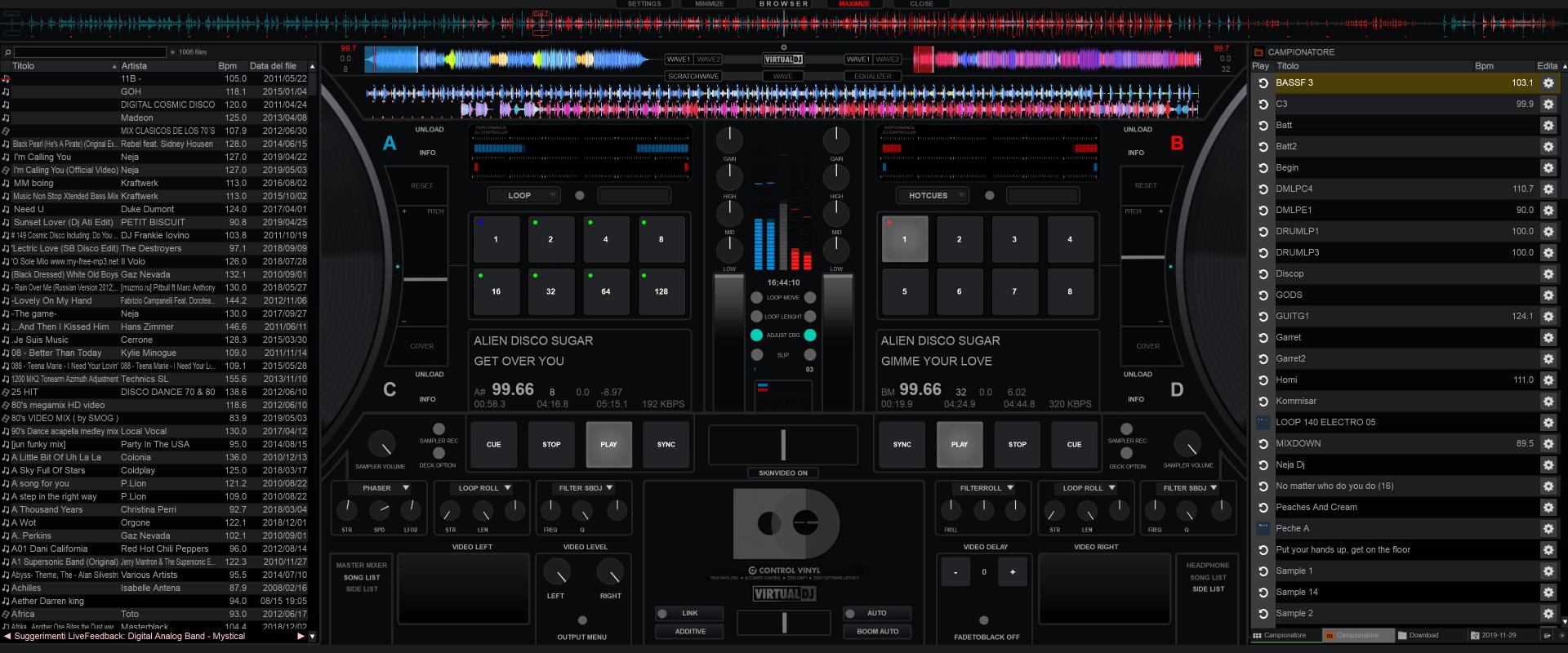Toggle the ADJUST CBG left button

pyautogui.click(x=756, y=335)
